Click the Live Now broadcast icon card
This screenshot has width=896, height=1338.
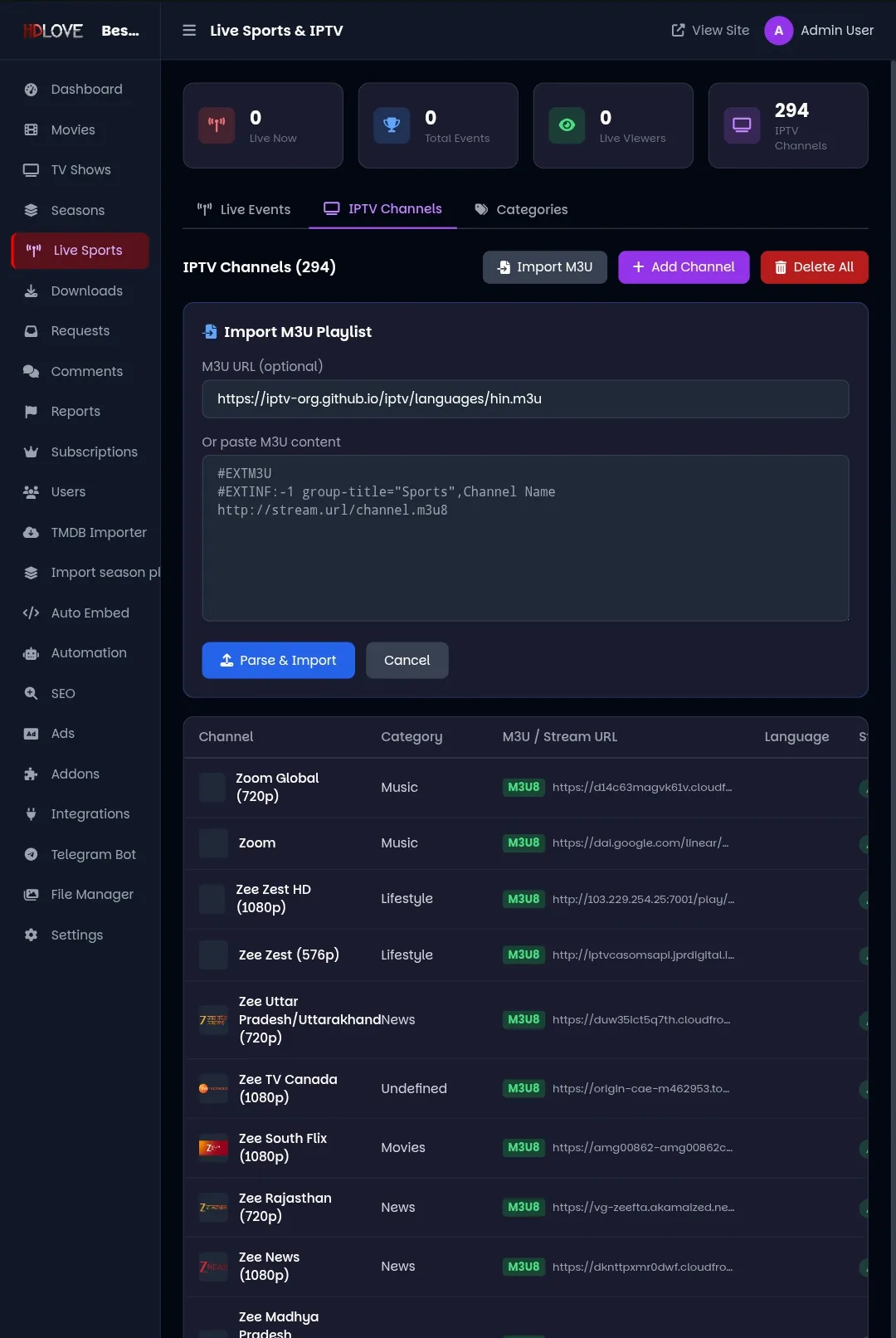point(217,125)
